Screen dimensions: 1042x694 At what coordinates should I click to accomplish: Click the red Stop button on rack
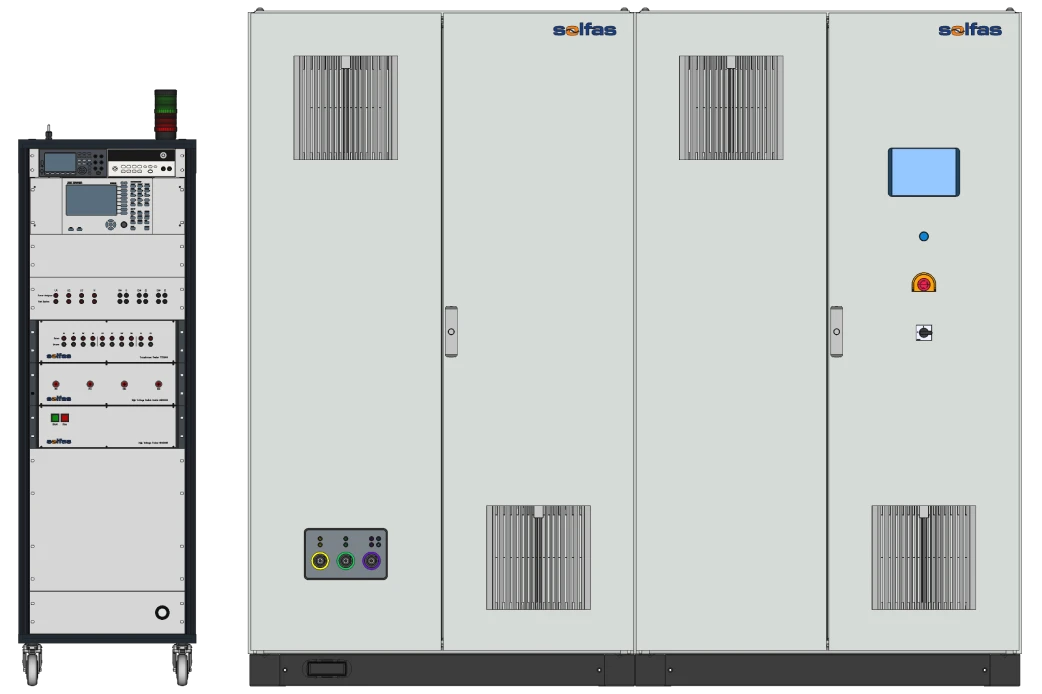pyautogui.click(x=64, y=418)
